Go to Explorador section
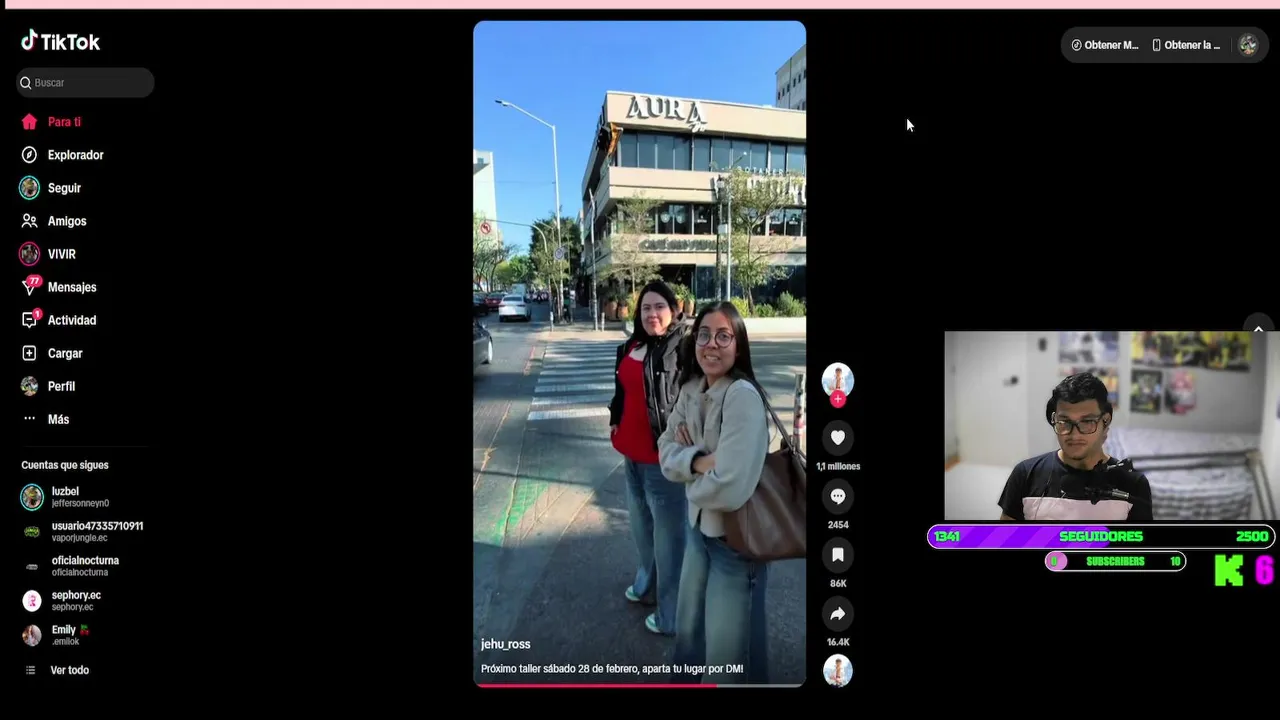 point(75,155)
